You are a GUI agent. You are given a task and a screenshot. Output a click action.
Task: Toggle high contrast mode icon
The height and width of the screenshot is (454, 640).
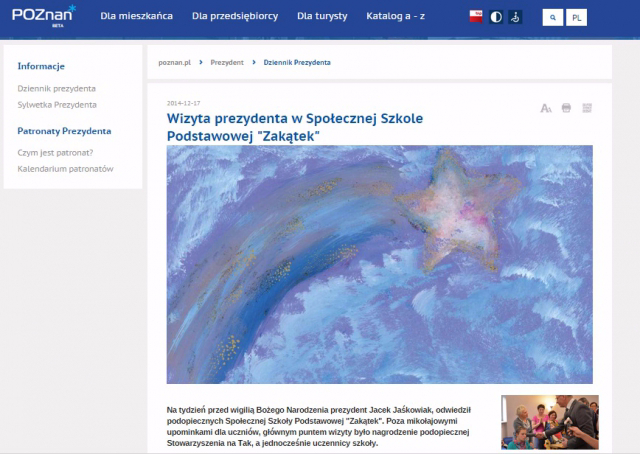496,18
